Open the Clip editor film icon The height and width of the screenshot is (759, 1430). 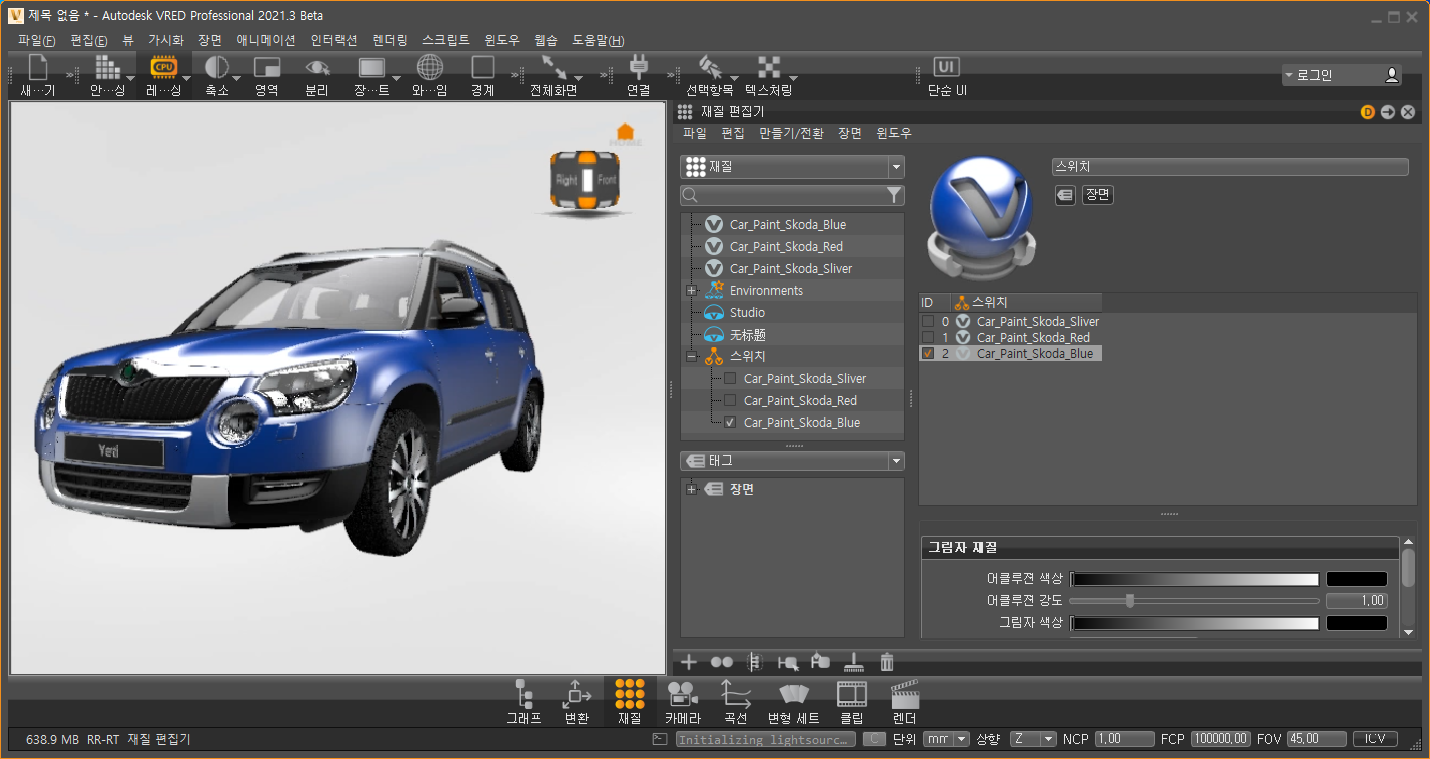tap(851, 694)
